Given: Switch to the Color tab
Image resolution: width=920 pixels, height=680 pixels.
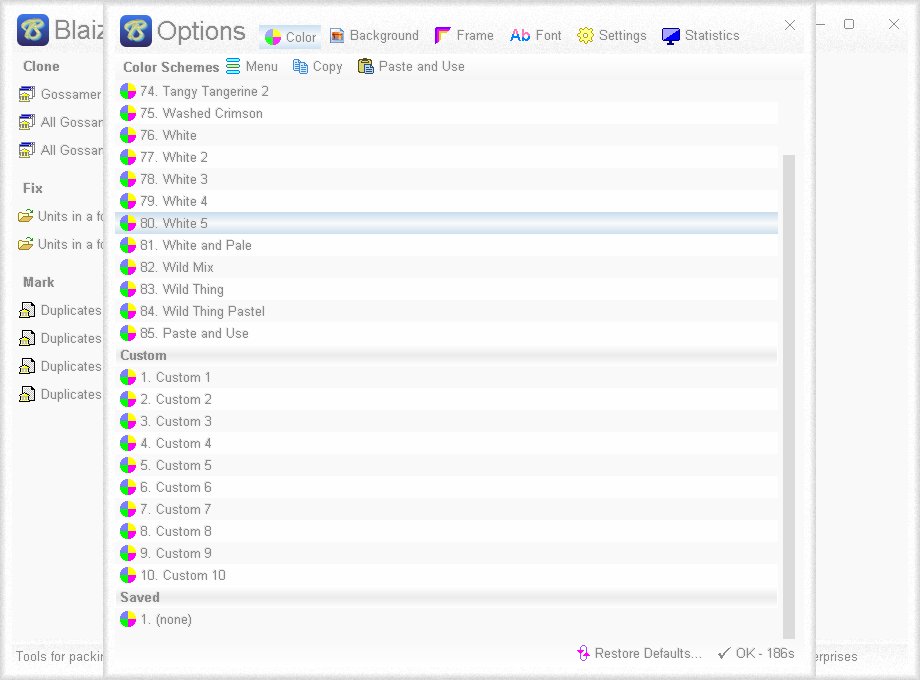Looking at the screenshot, I should pyautogui.click(x=290, y=37).
